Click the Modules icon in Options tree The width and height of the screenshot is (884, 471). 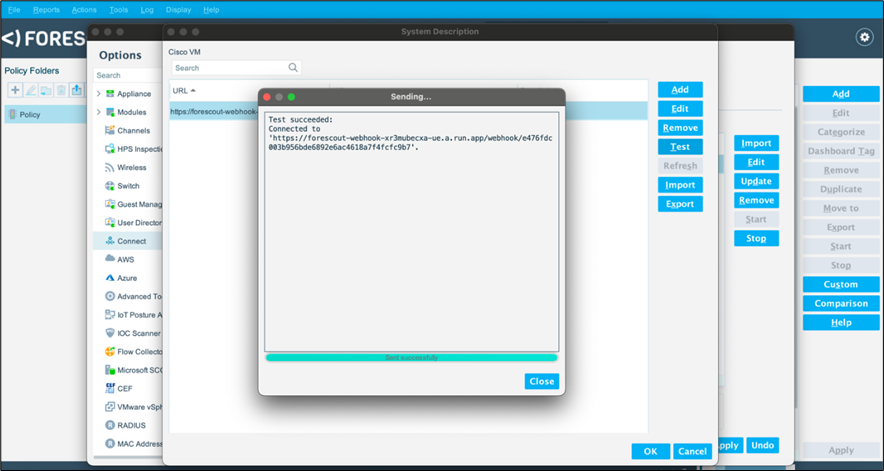[x=110, y=112]
